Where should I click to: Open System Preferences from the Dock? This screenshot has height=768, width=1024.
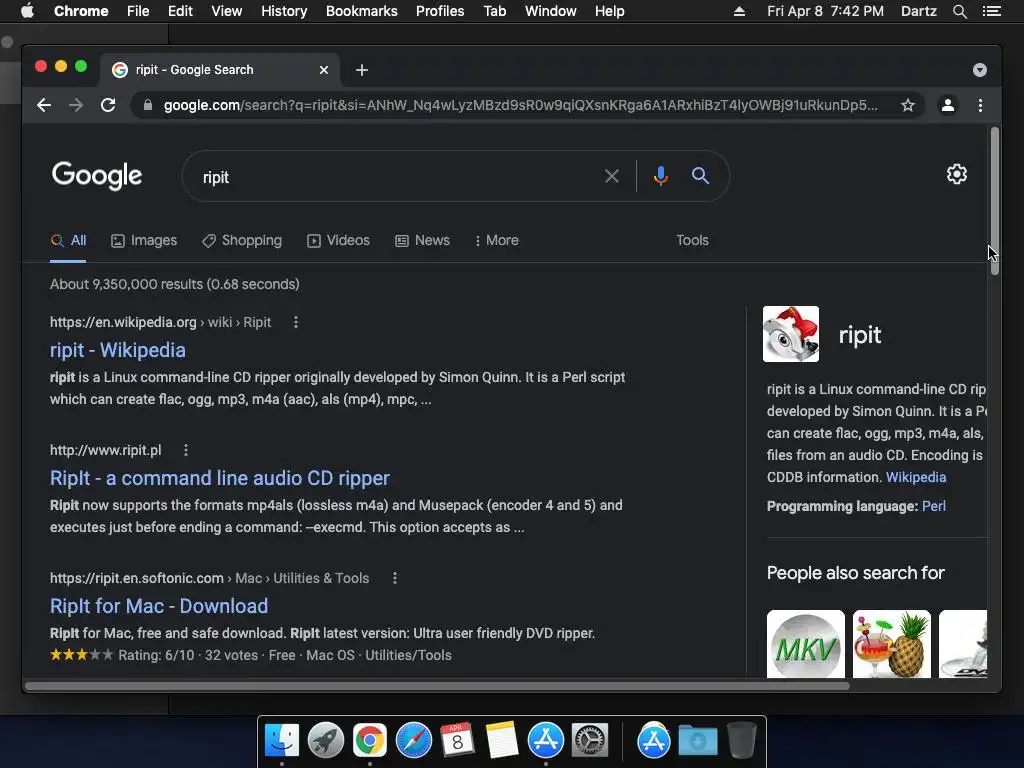(x=590, y=740)
